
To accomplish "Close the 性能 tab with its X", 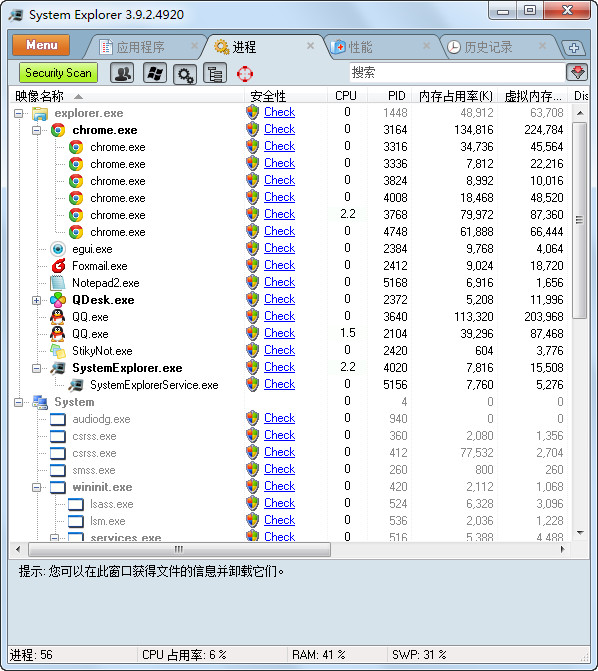I will (x=426, y=45).
